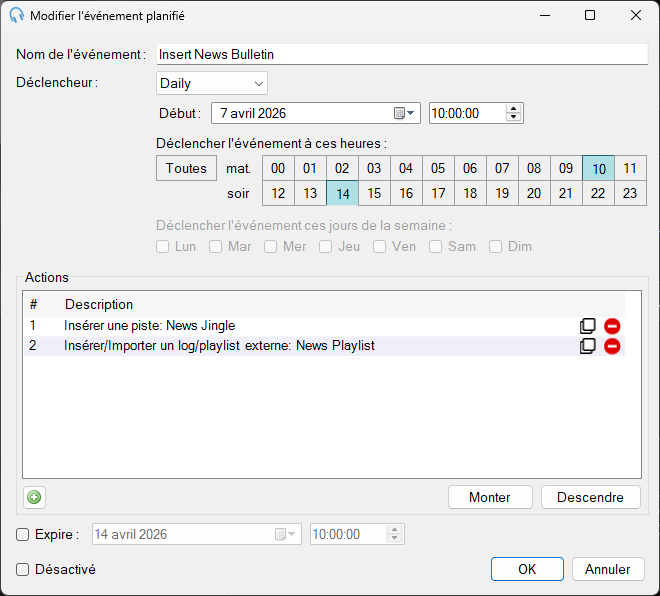Focus the Nom de l'événement text field

pos(402,54)
